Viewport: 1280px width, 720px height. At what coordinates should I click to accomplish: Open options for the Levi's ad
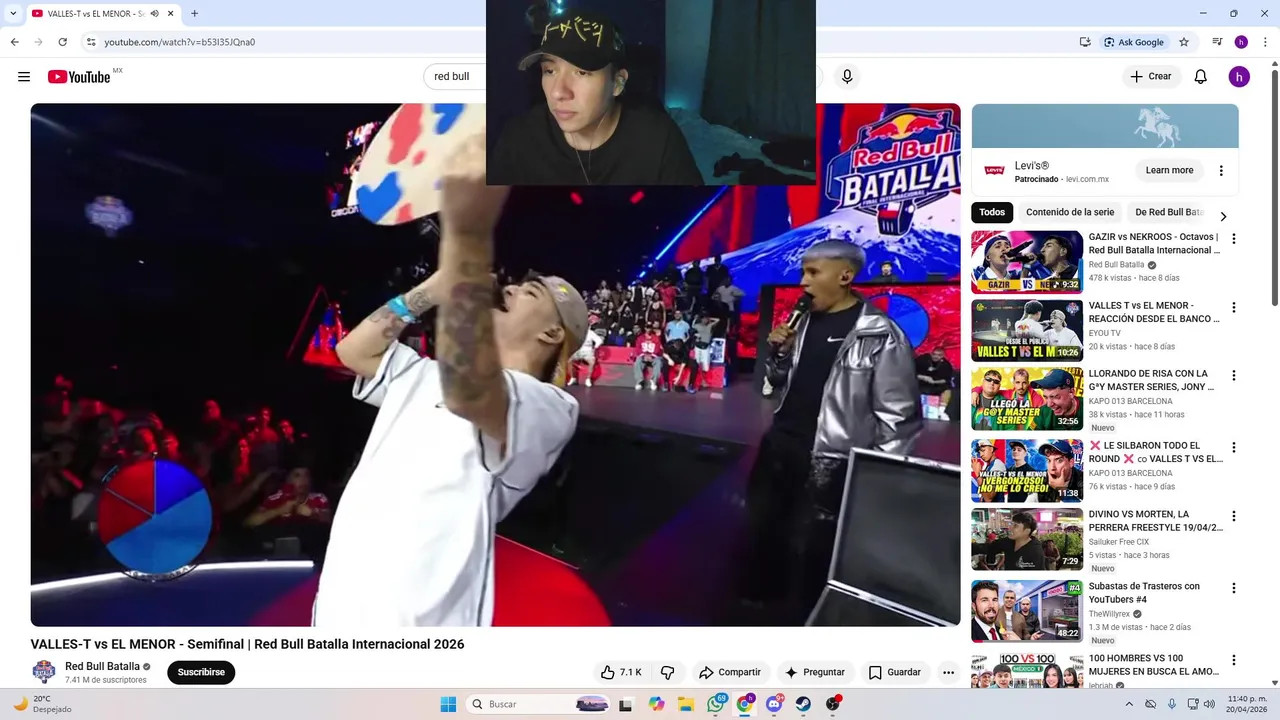click(1221, 171)
